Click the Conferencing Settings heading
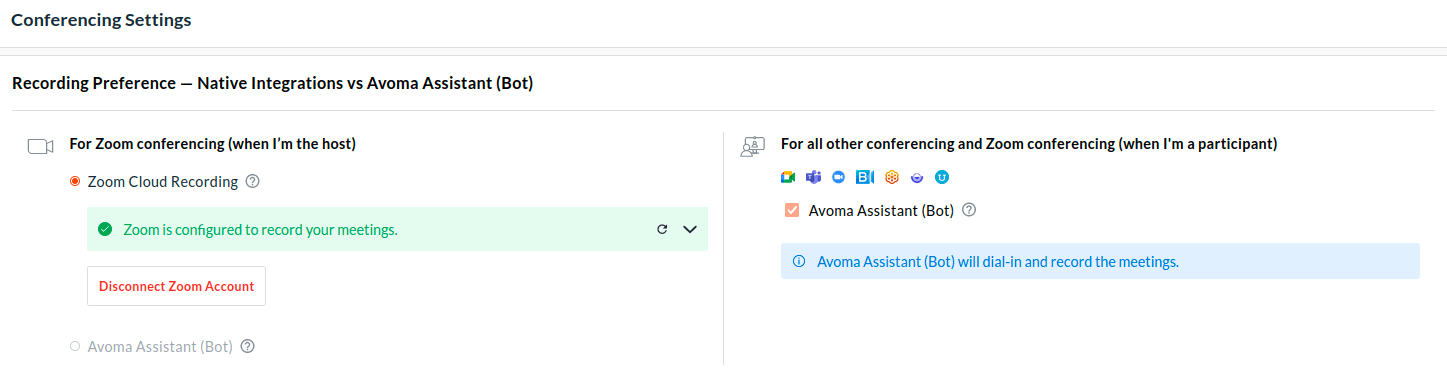Image resolution: width=1447 pixels, height=386 pixels. pyautogui.click(x=101, y=20)
